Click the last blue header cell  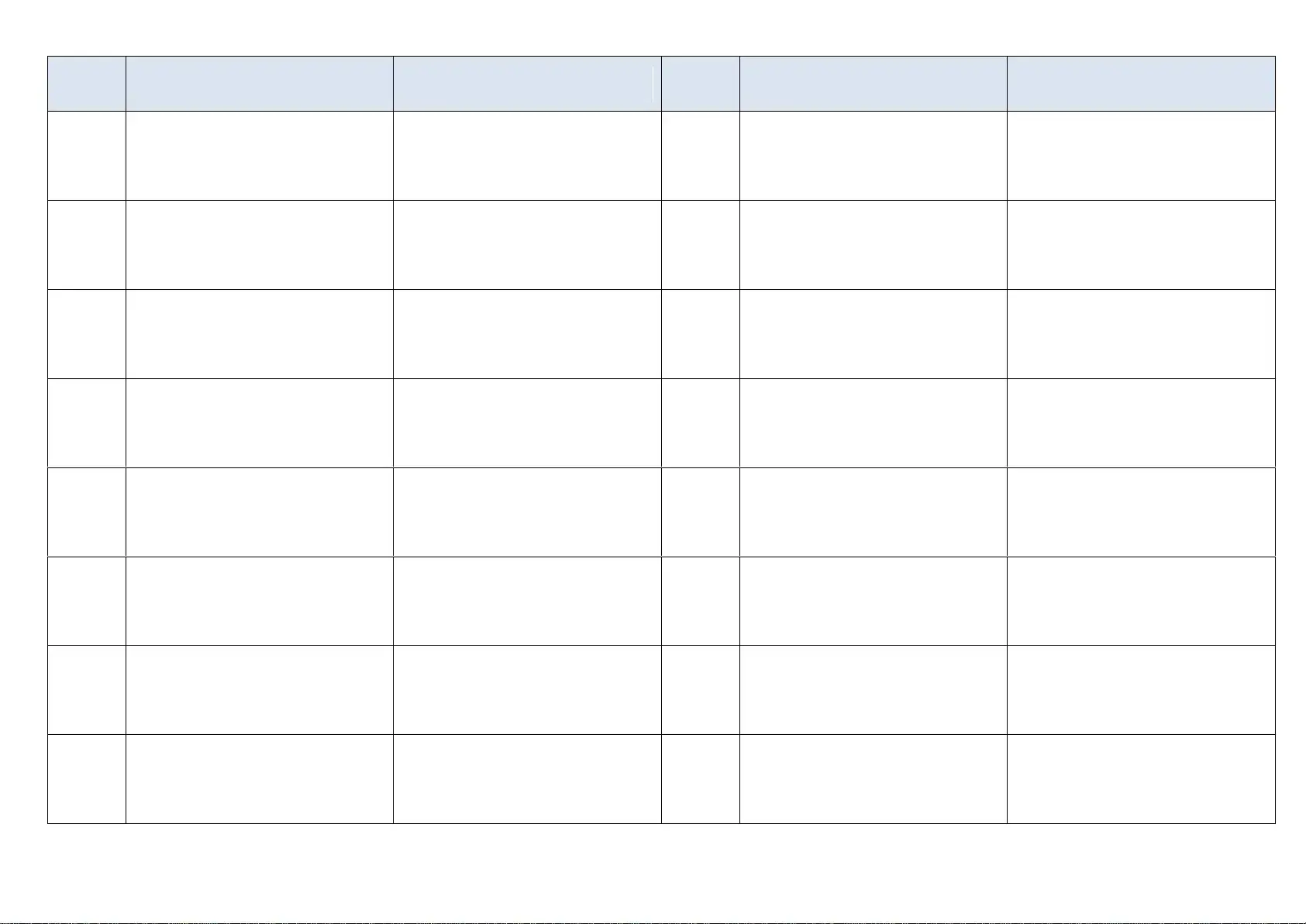click(x=1141, y=84)
